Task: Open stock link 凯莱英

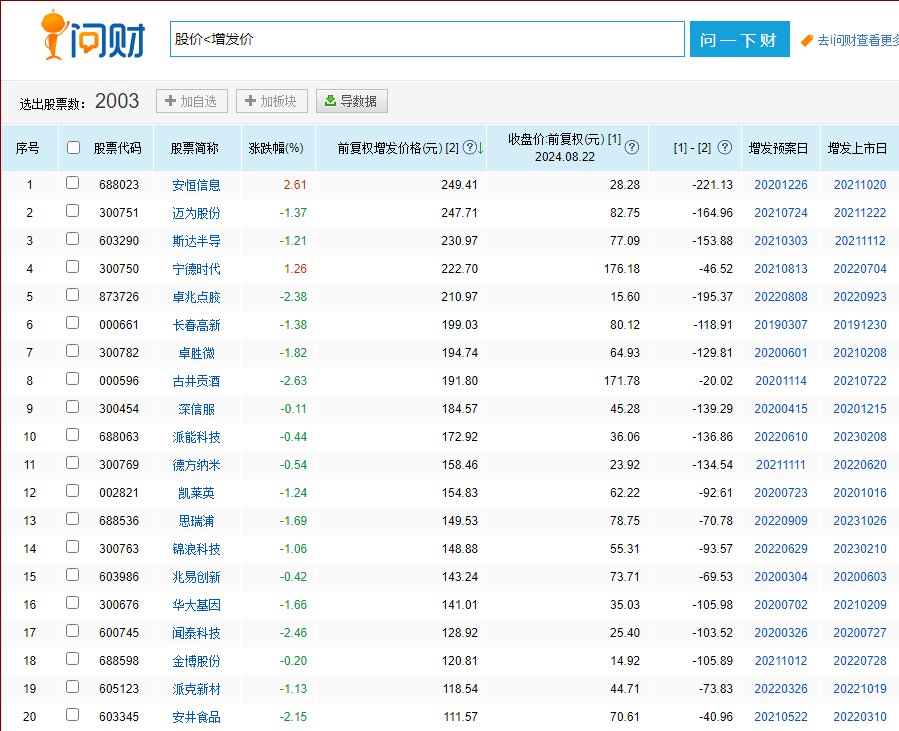Action: [x=196, y=493]
